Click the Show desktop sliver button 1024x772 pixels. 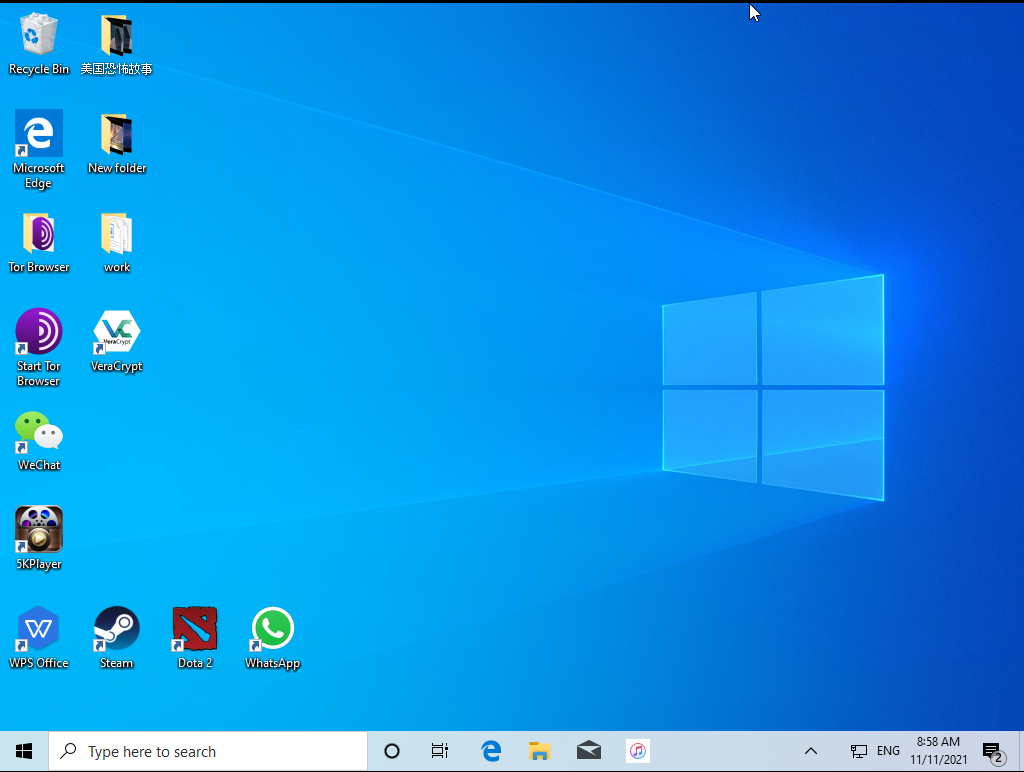(1020, 751)
